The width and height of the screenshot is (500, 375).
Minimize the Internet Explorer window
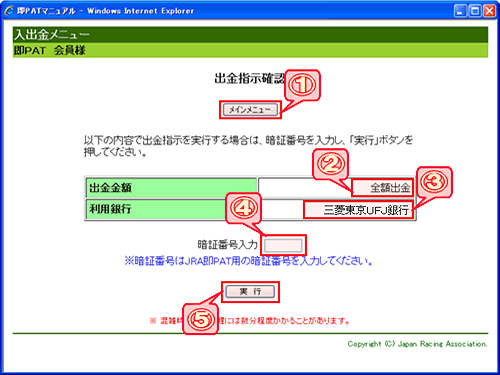[460, 11]
